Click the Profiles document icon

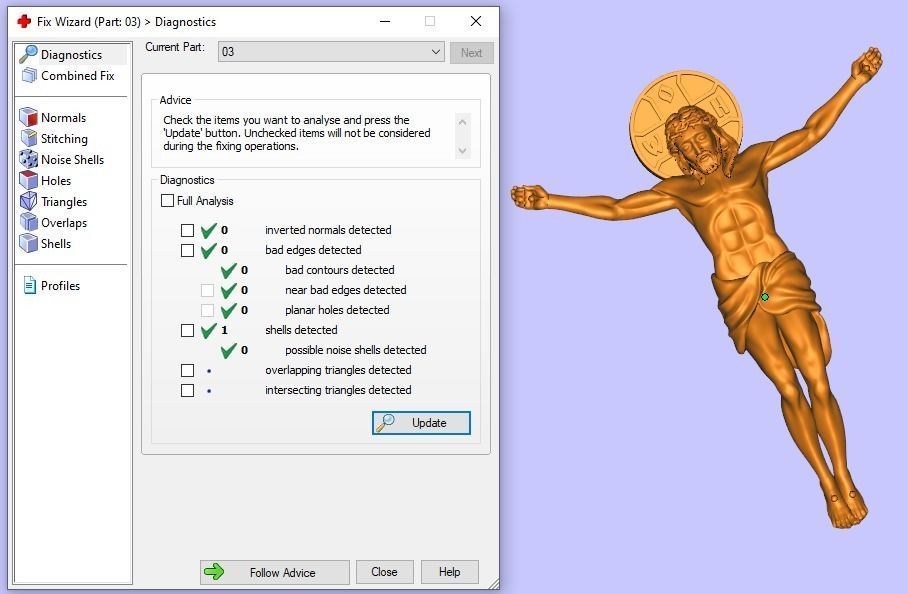[30, 285]
